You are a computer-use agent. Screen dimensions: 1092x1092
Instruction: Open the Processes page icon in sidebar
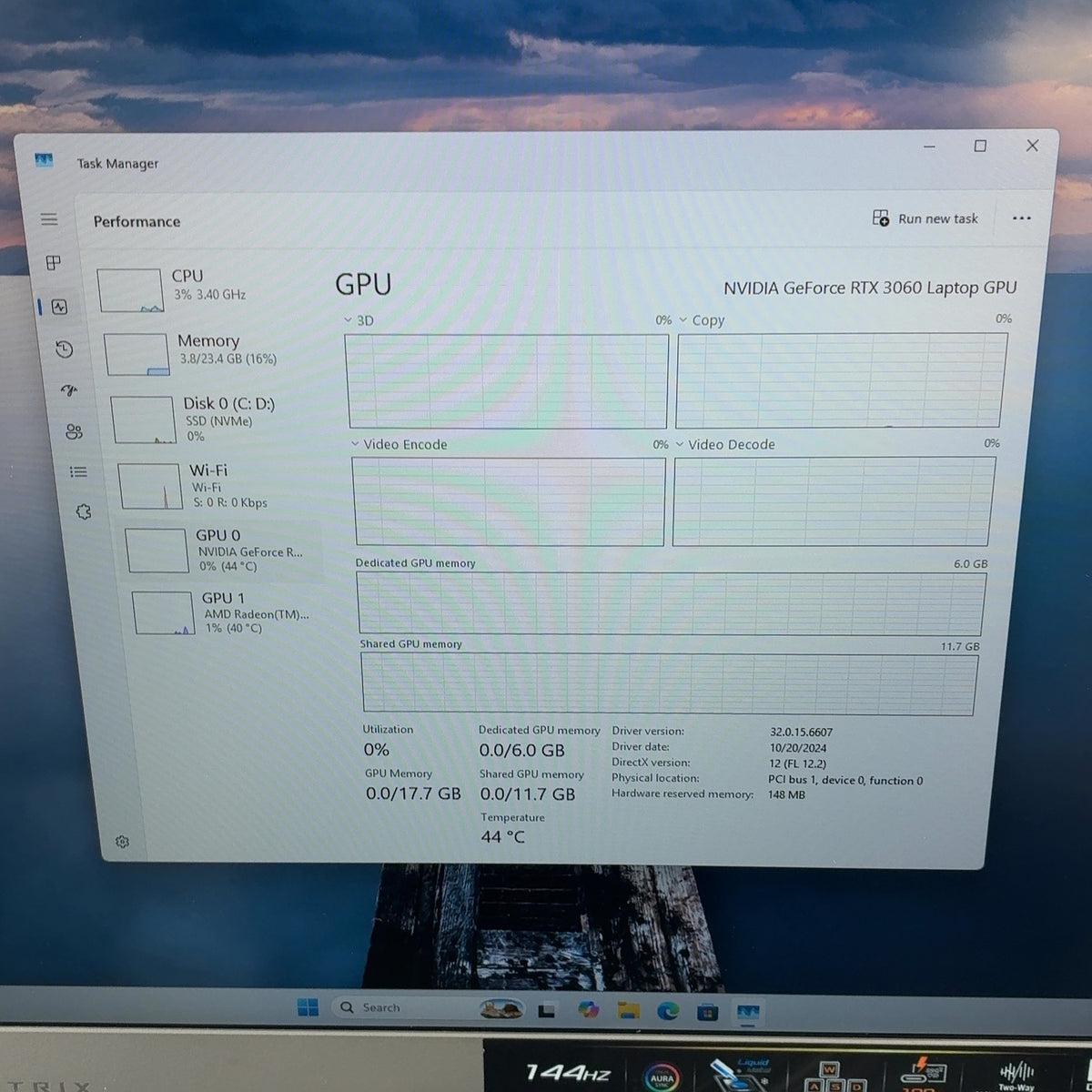point(54,263)
